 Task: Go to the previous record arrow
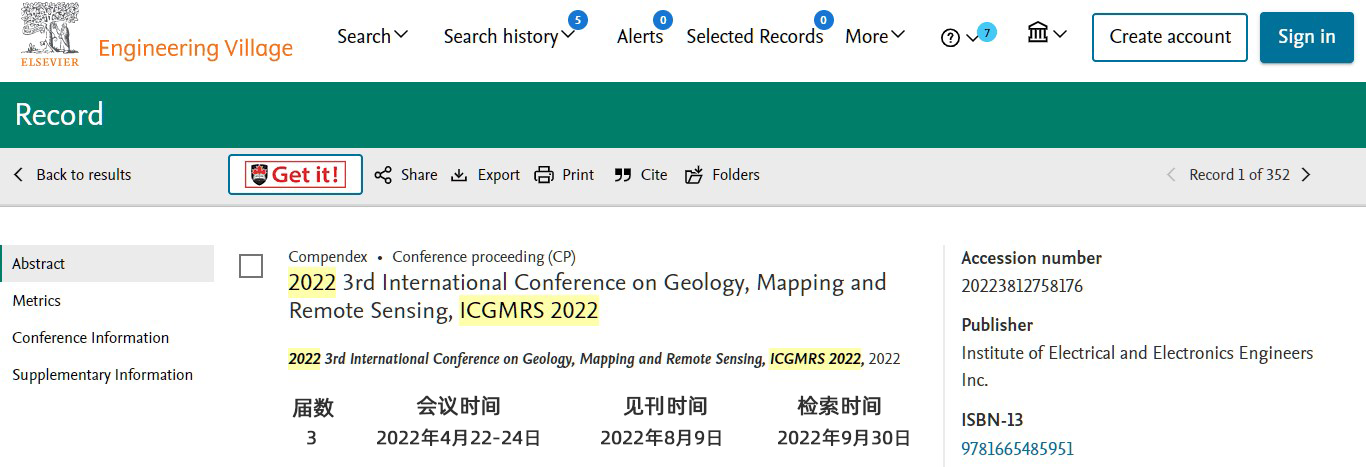tap(1171, 175)
